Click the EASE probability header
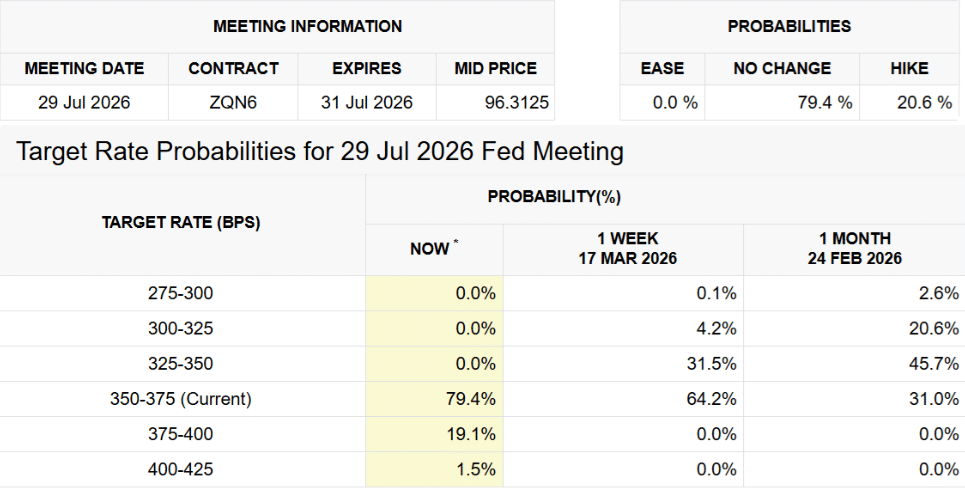Image resolution: width=965 pixels, height=490 pixels. 662,69
